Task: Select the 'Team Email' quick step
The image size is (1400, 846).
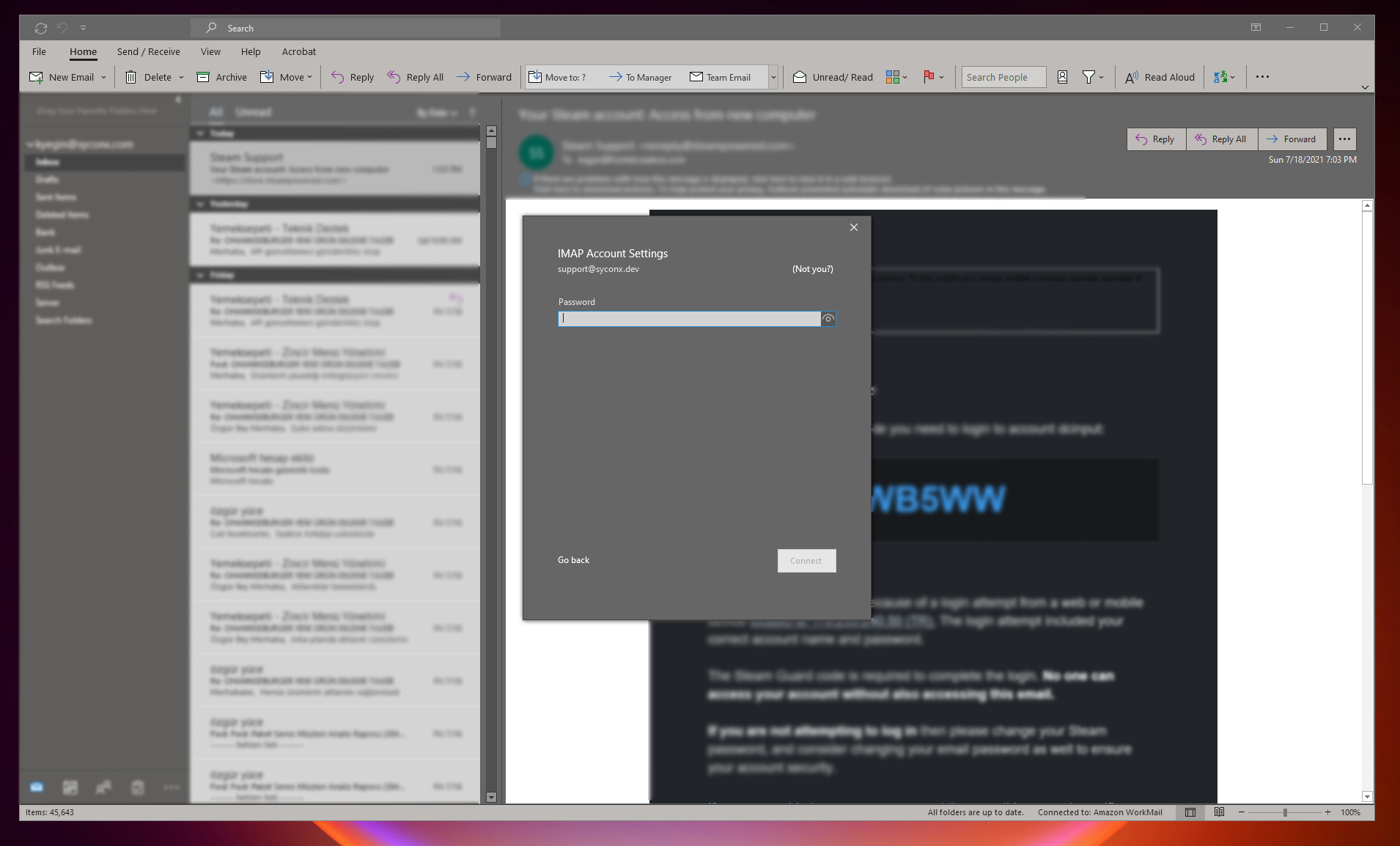Action: pos(721,77)
